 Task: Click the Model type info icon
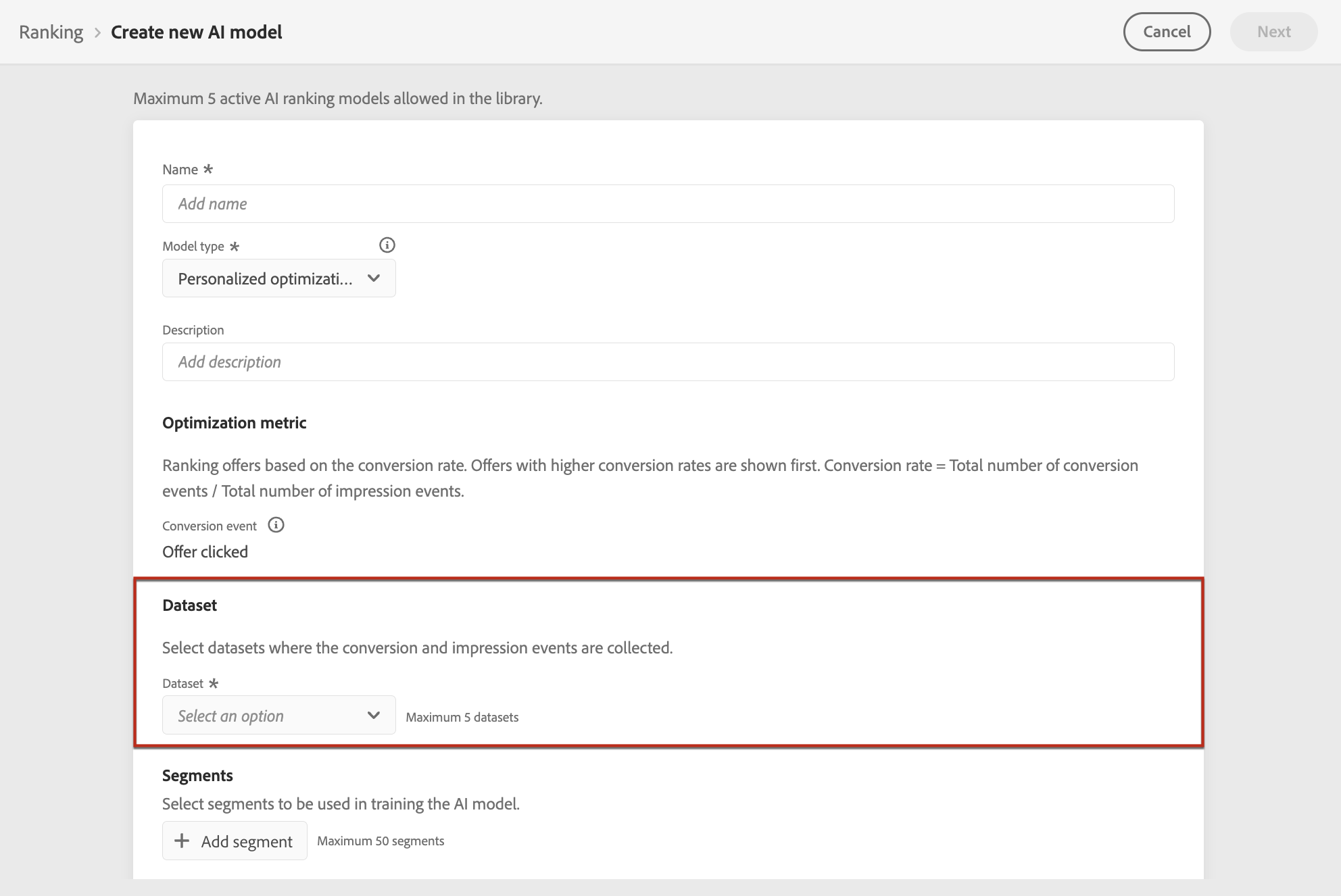(387, 245)
